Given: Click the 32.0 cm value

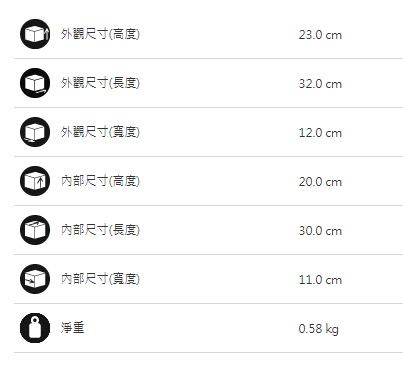Looking at the screenshot, I should (320, 84).
